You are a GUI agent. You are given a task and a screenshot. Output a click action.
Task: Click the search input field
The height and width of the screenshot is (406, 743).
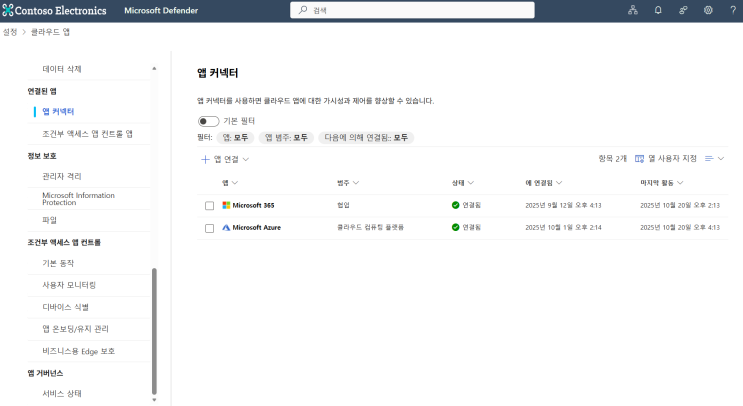coord(412,10)
